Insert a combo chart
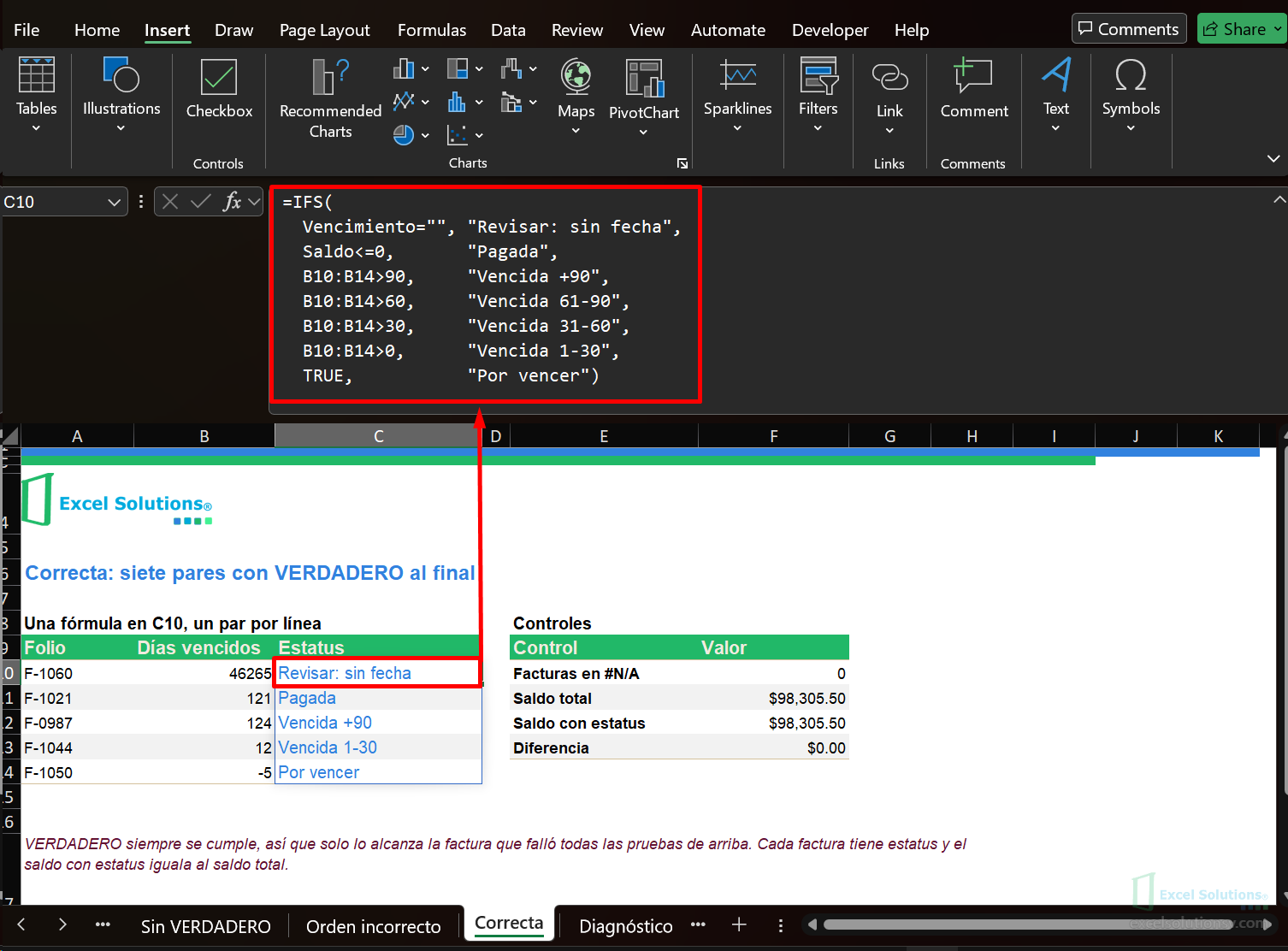Viewport: 1288px width, 951px height. (519, 103)
